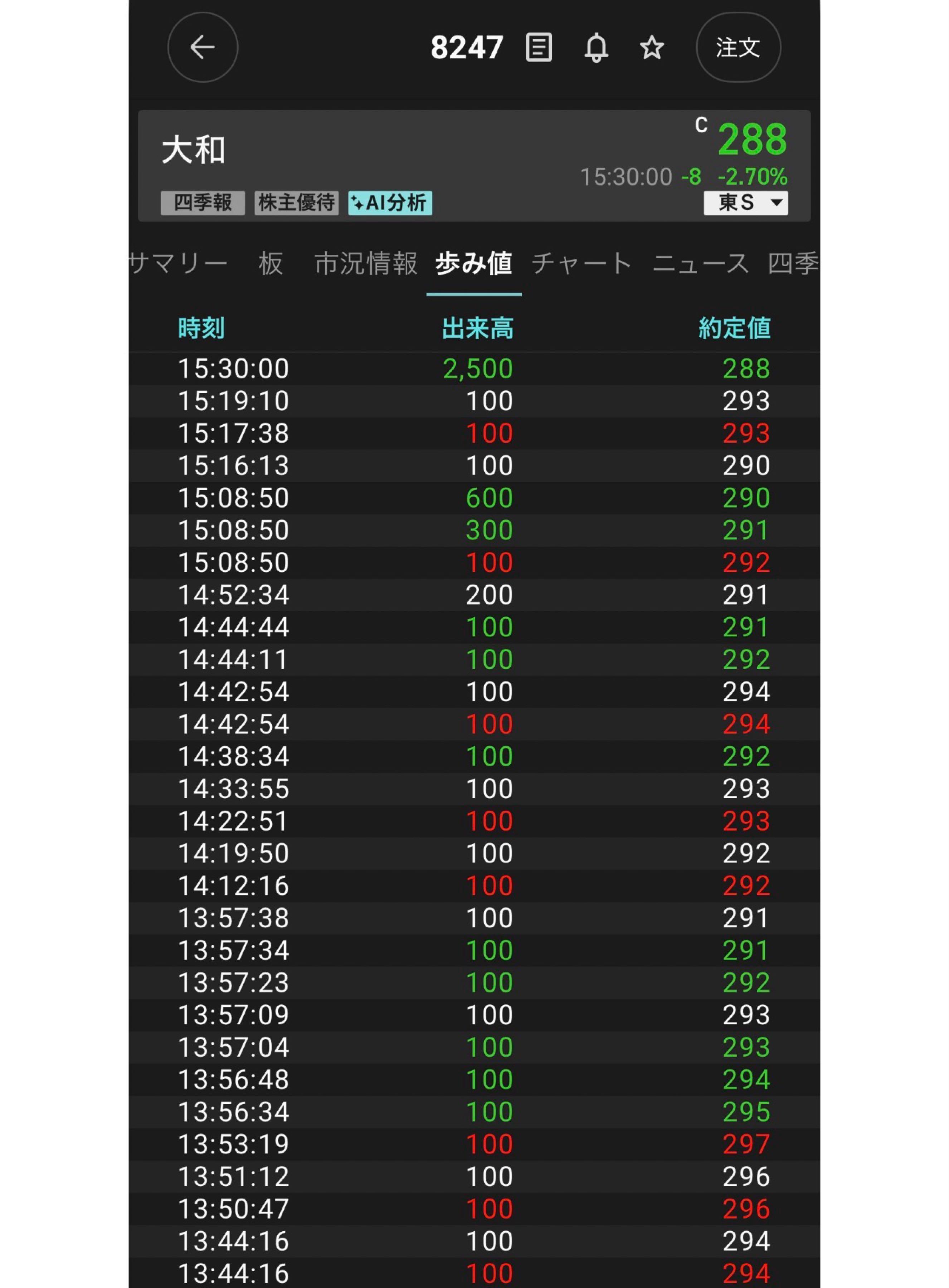Click the 出来高 column header
Screen dimensions: 949x1288
point(477,328)
